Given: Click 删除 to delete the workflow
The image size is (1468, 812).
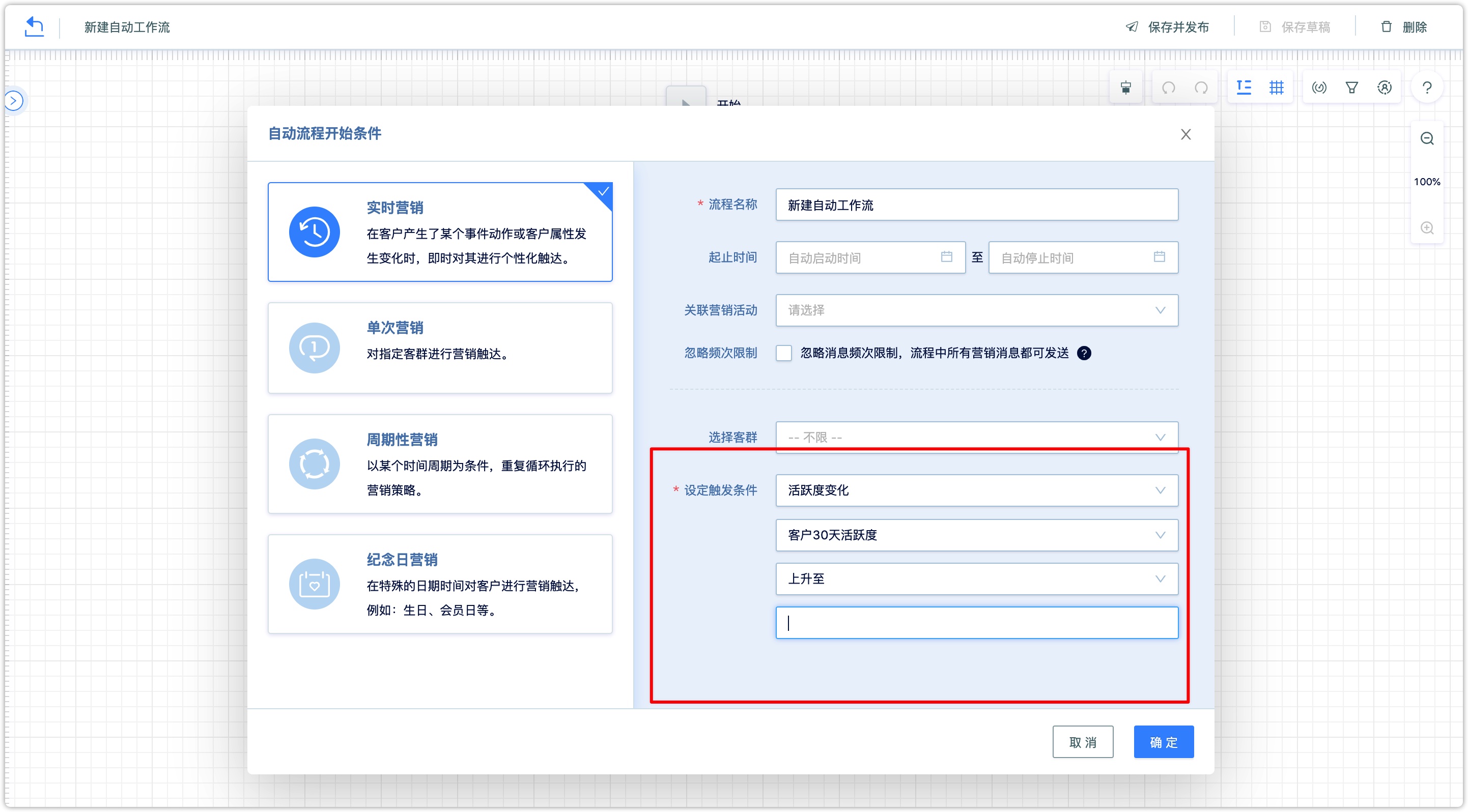Looking at the screenshot, I should (x=1404, y=27).
